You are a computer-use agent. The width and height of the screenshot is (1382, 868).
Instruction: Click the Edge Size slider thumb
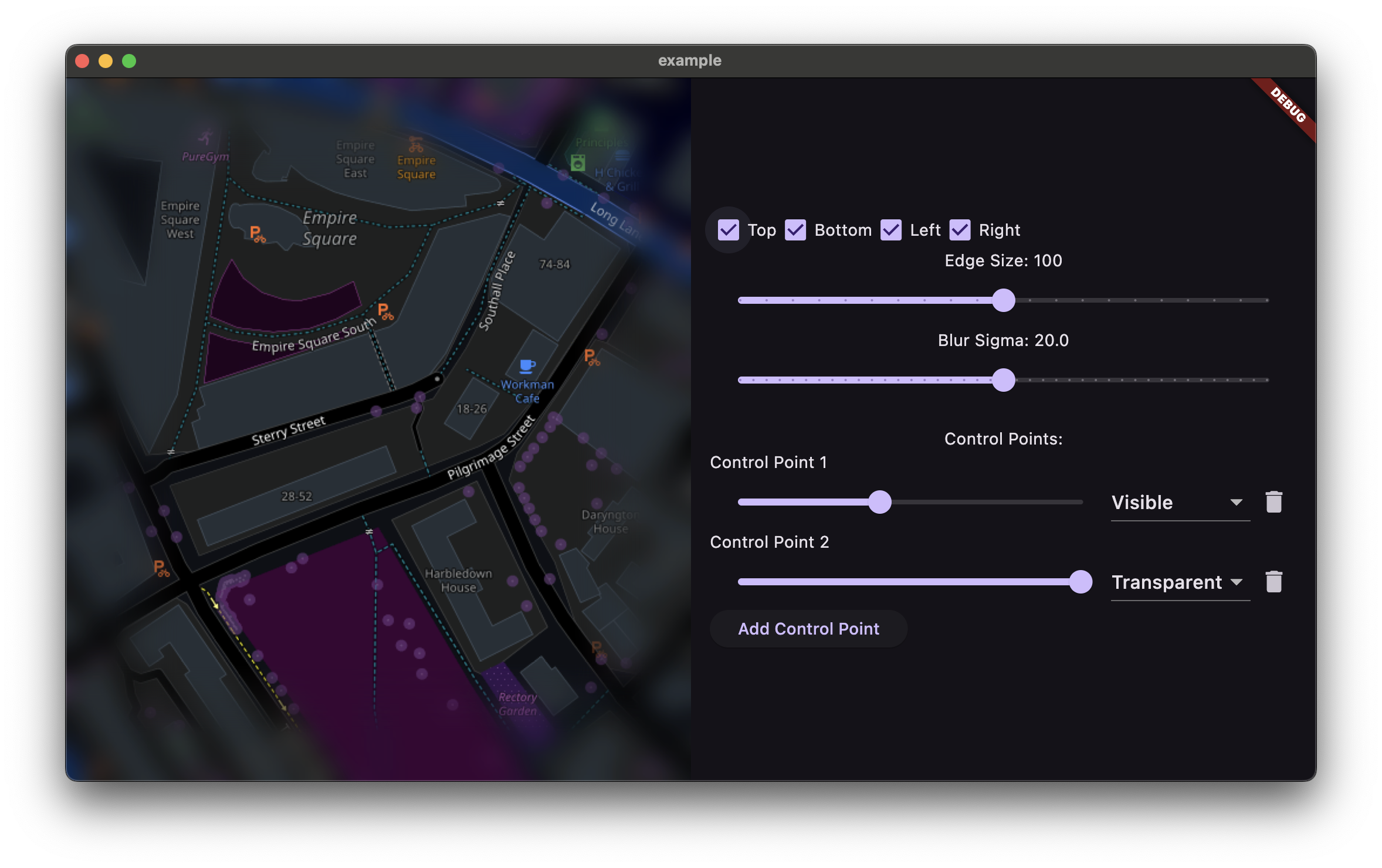click(x=1004, y=300)
